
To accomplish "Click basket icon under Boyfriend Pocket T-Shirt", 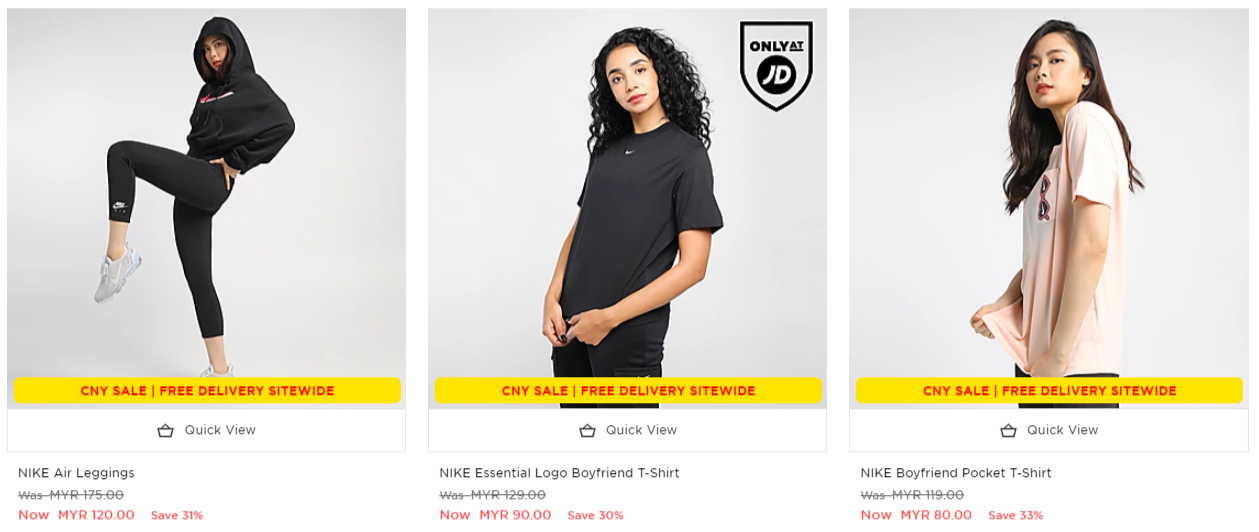I will tap(1008, 431).
